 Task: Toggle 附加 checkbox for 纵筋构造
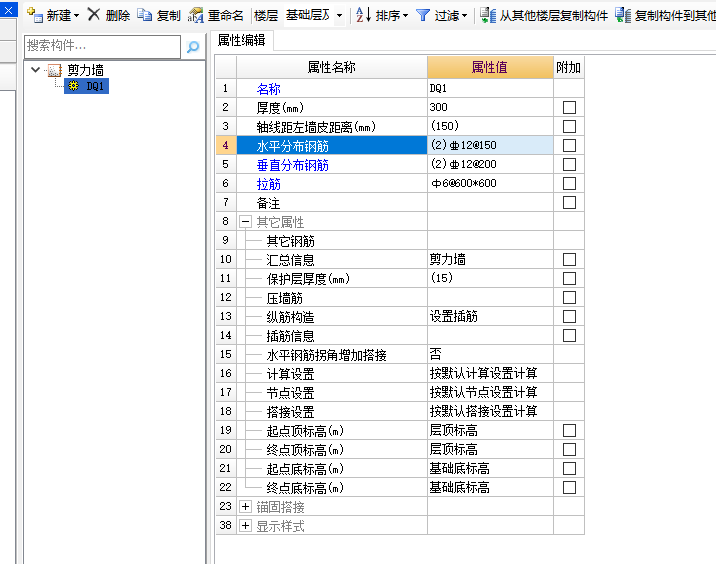tap(569, 316)
